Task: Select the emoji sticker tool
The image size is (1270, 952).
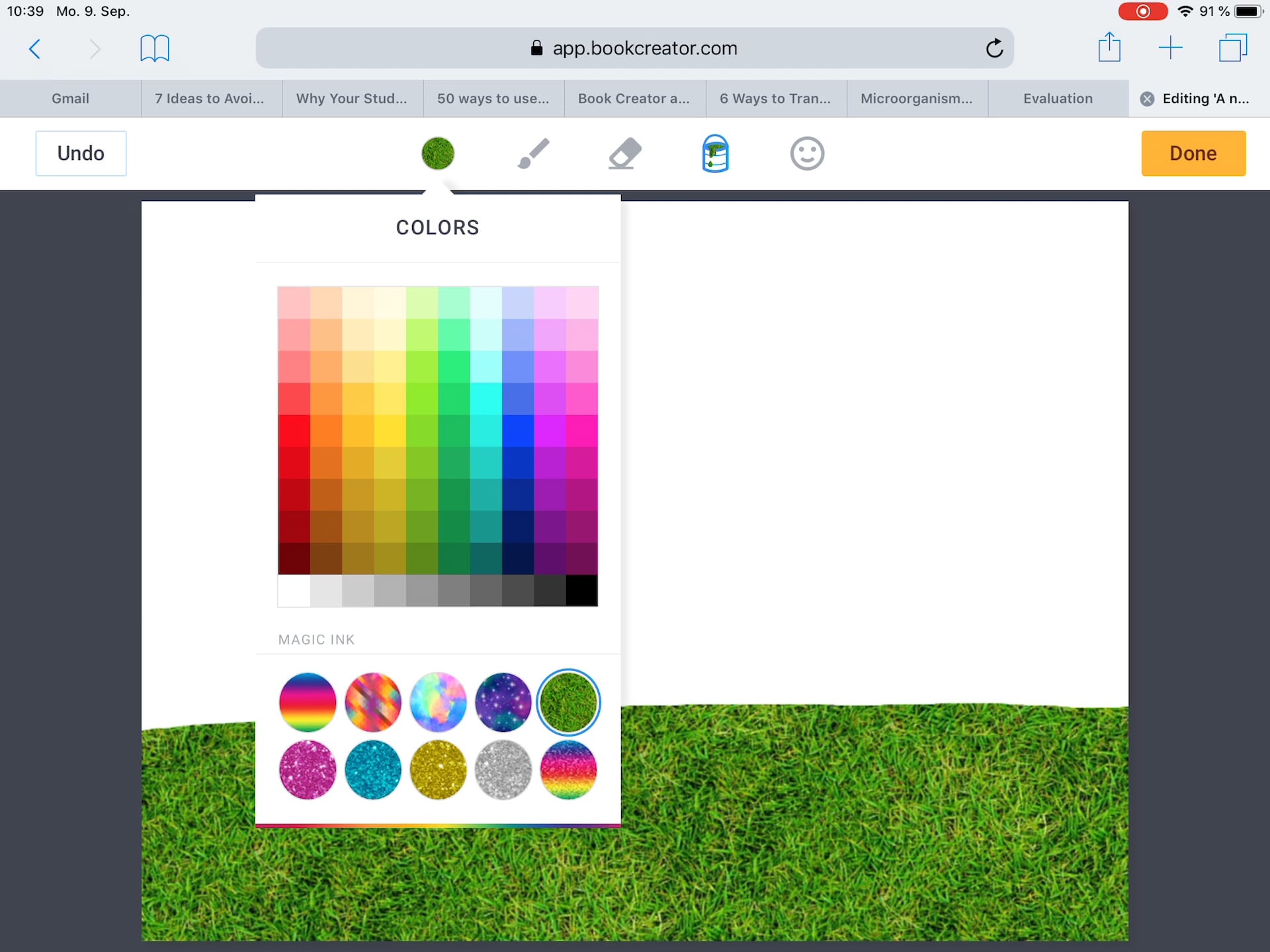Action: [x=805, y=153]
